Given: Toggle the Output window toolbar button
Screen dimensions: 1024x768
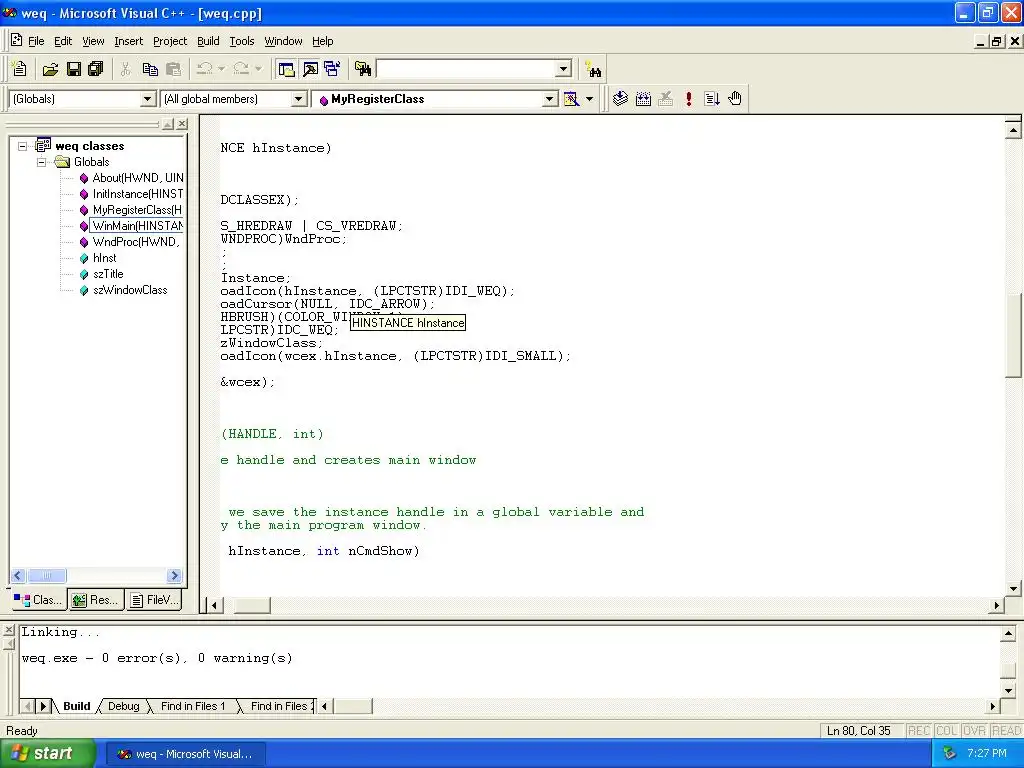Looking at the screenshot, I should (x=310, y=69).
